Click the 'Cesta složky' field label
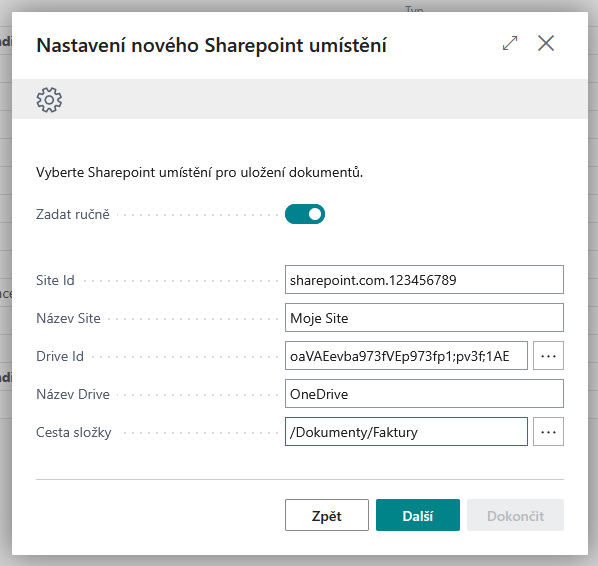The height and width of the screenshot is (566, 598). (x=74, y=433)
